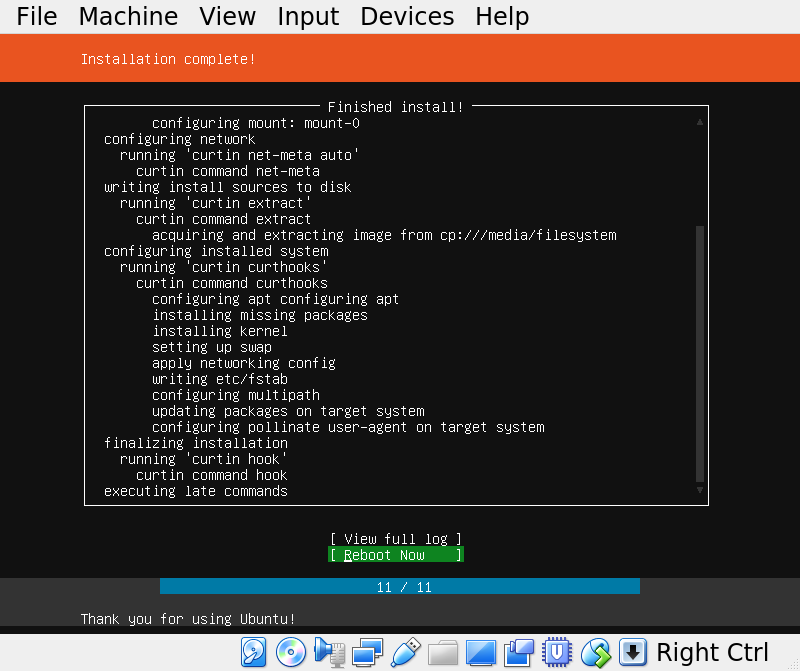Open the Input menu
The height and width of the screenshot is (671, 800).
[x=307, y=16]
